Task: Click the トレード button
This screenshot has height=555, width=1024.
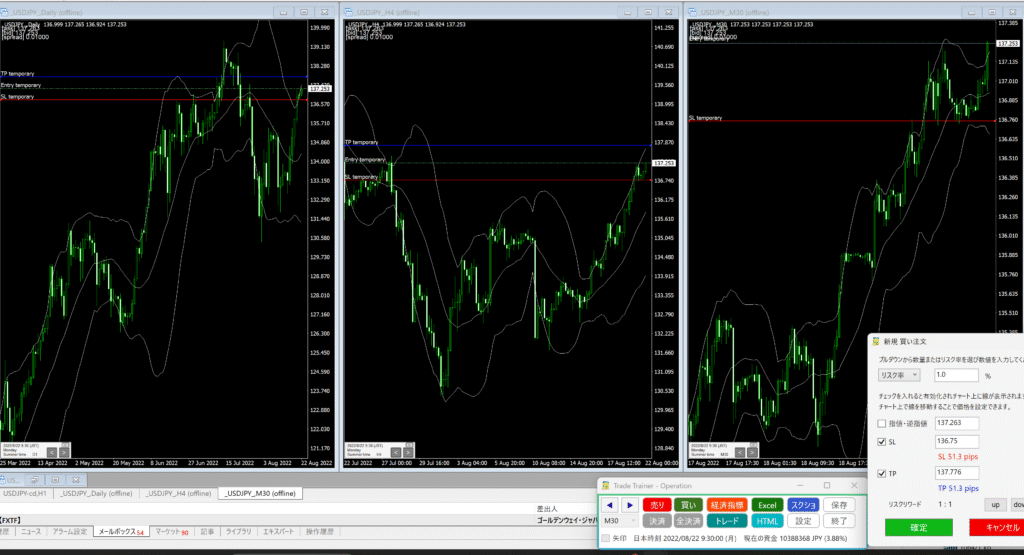Action: (727, 521)
